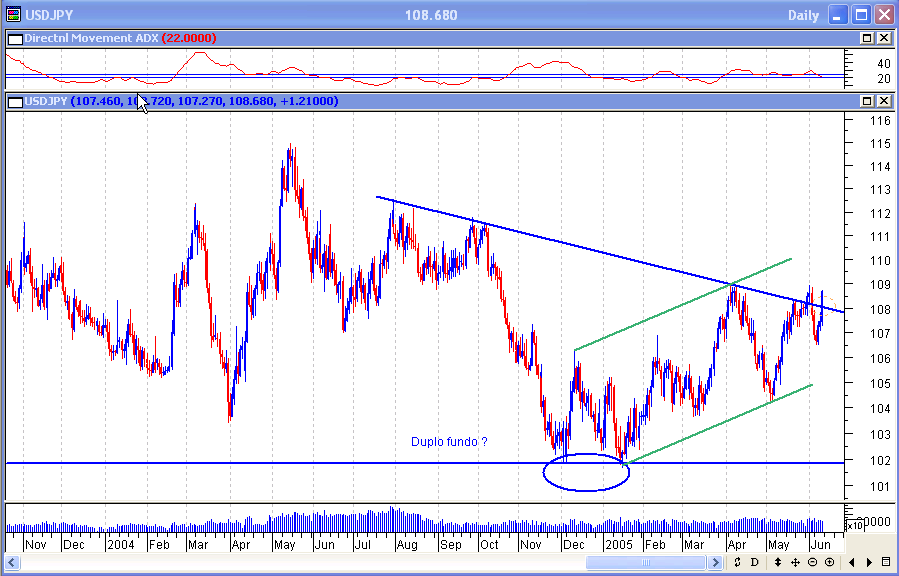Select the zoom in tool

[829, 563]
